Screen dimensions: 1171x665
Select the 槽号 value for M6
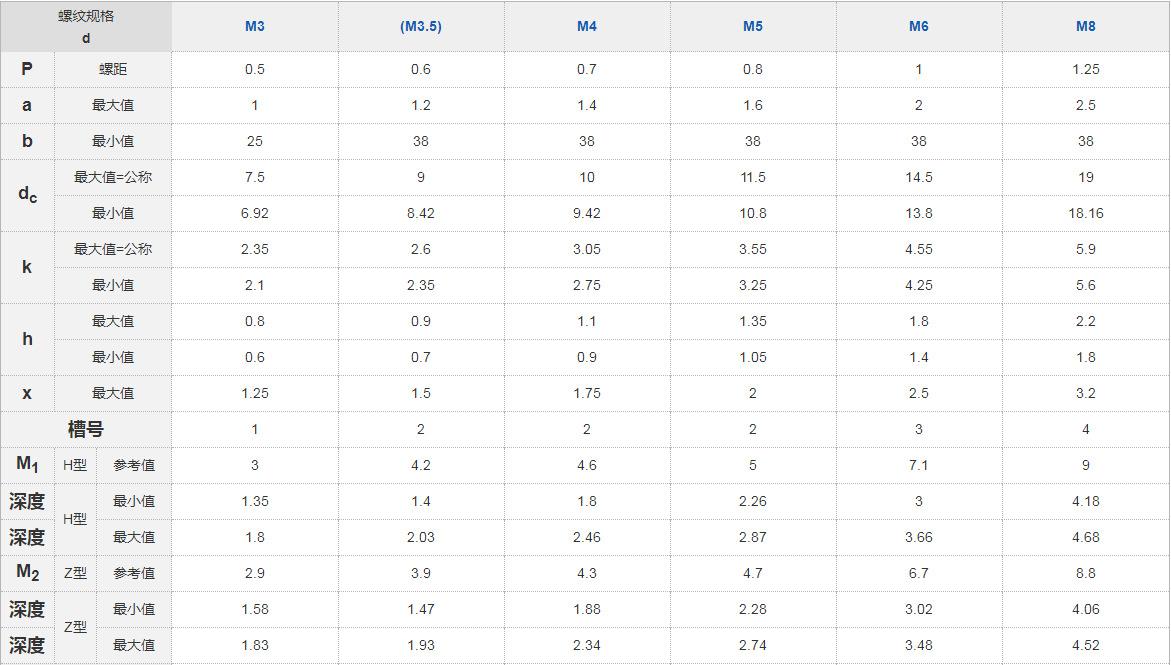click(919, 429)
